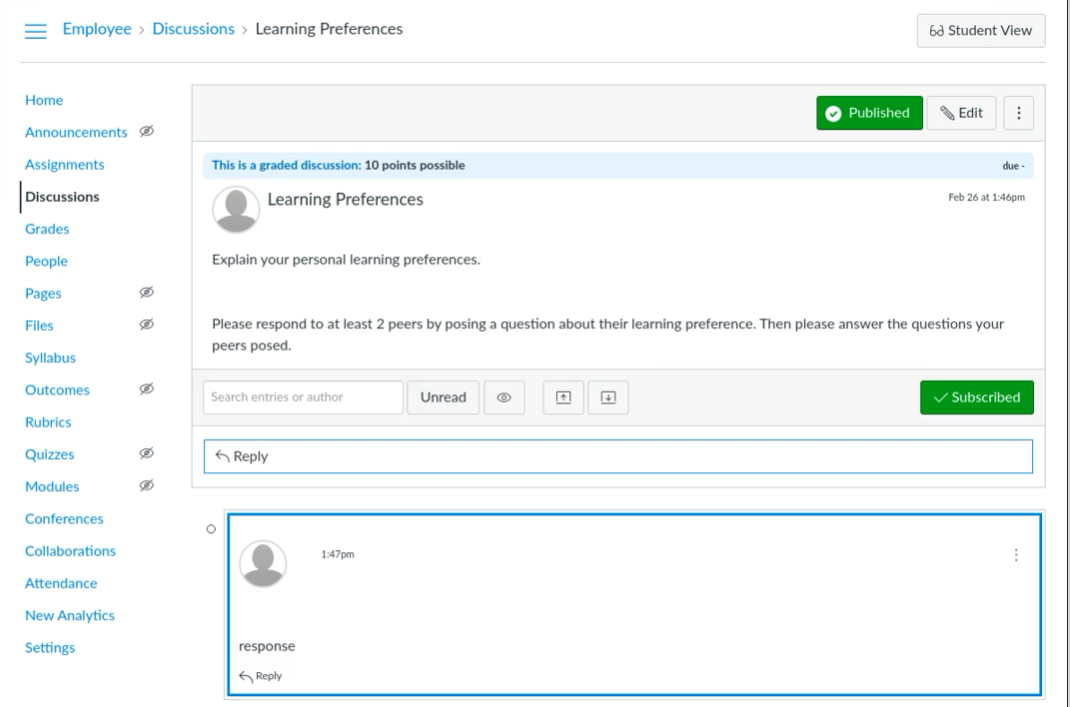The height and width of the screenshot is (707, 1070).
Task: Open the response entry options menu
Action: pos(1016,555)
